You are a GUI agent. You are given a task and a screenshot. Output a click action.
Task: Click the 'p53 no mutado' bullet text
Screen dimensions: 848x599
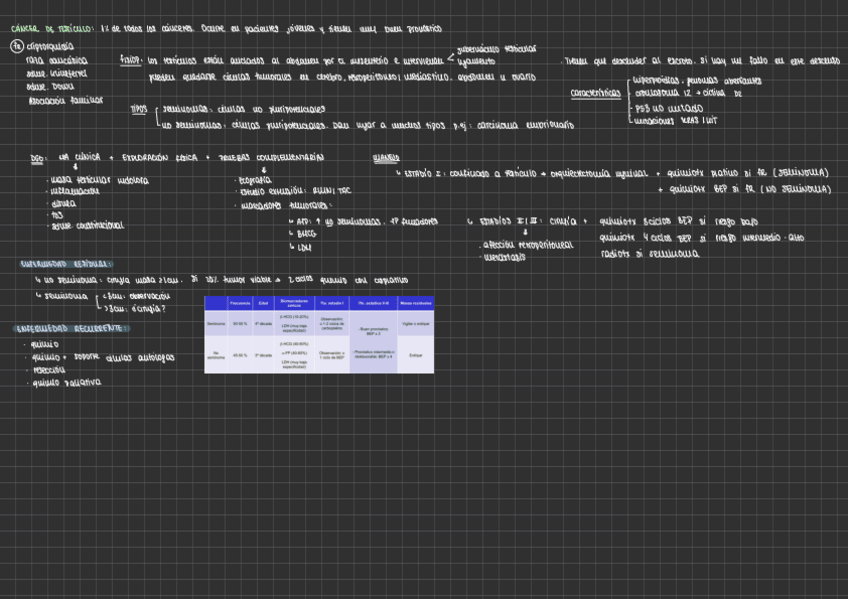[x=669, y=108]
